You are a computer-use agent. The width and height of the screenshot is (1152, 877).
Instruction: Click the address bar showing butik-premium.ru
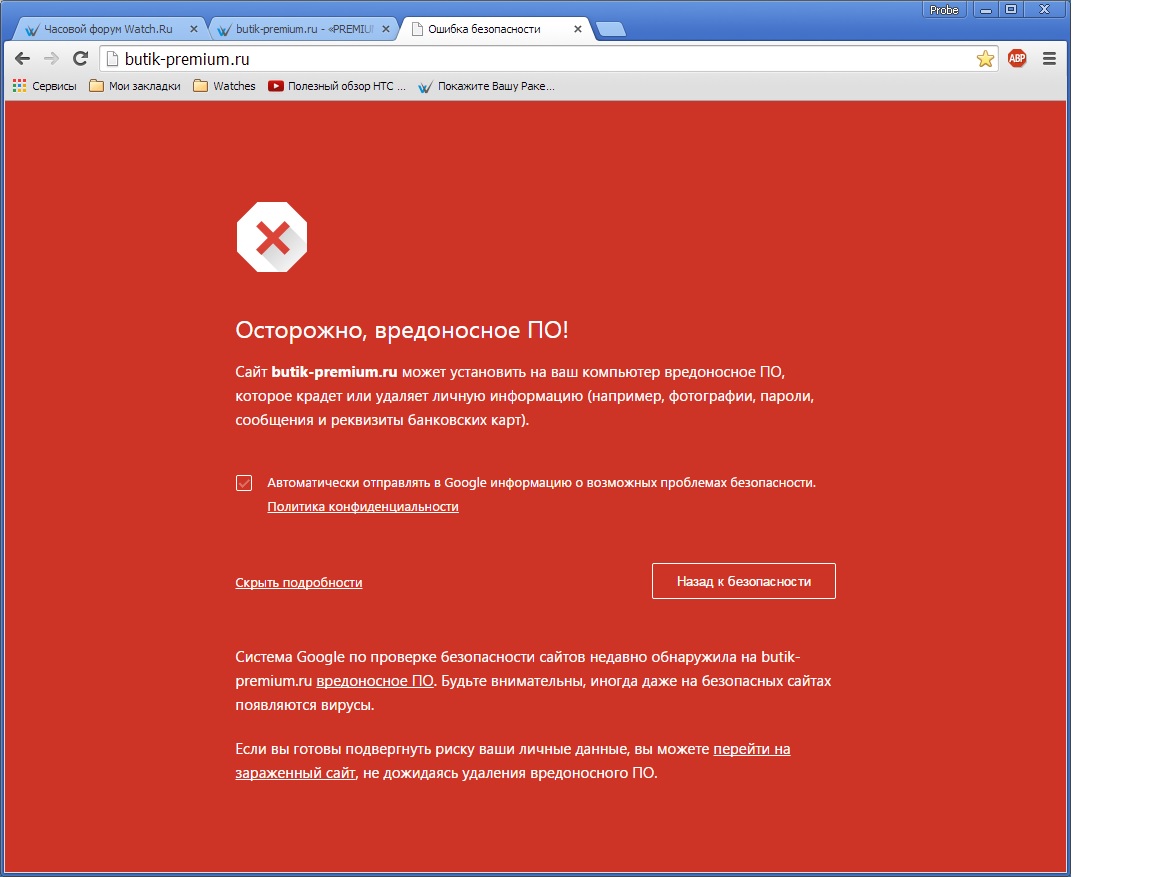pyautogui.click(x=540, y=59)
